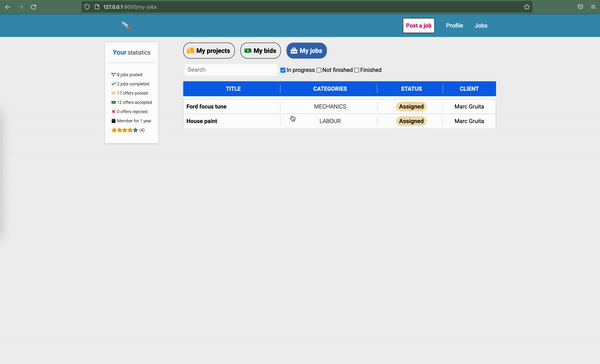Image resolution: width=600 pixels, height=364 pixels.
Task: Bookmark this page with the star icon
Action: coord(527,7)
